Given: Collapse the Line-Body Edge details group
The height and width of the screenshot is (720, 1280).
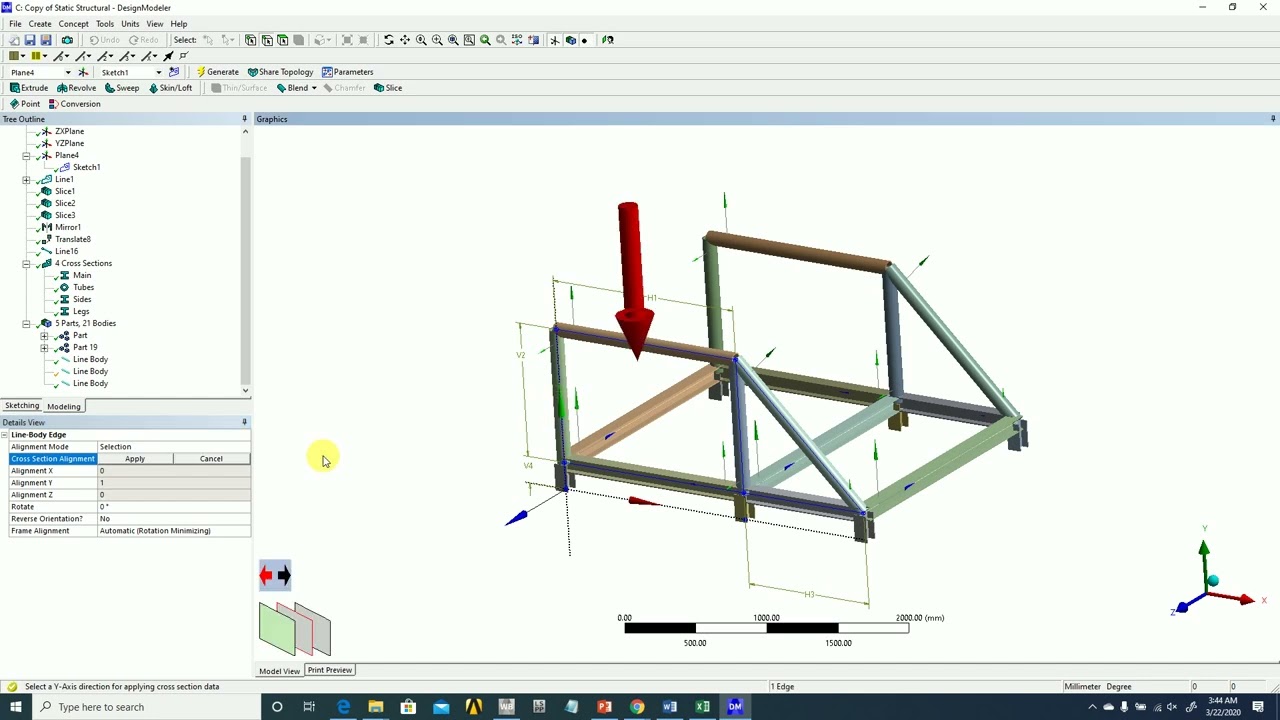Looking at the screenshot, I should [x=5, y=435].
